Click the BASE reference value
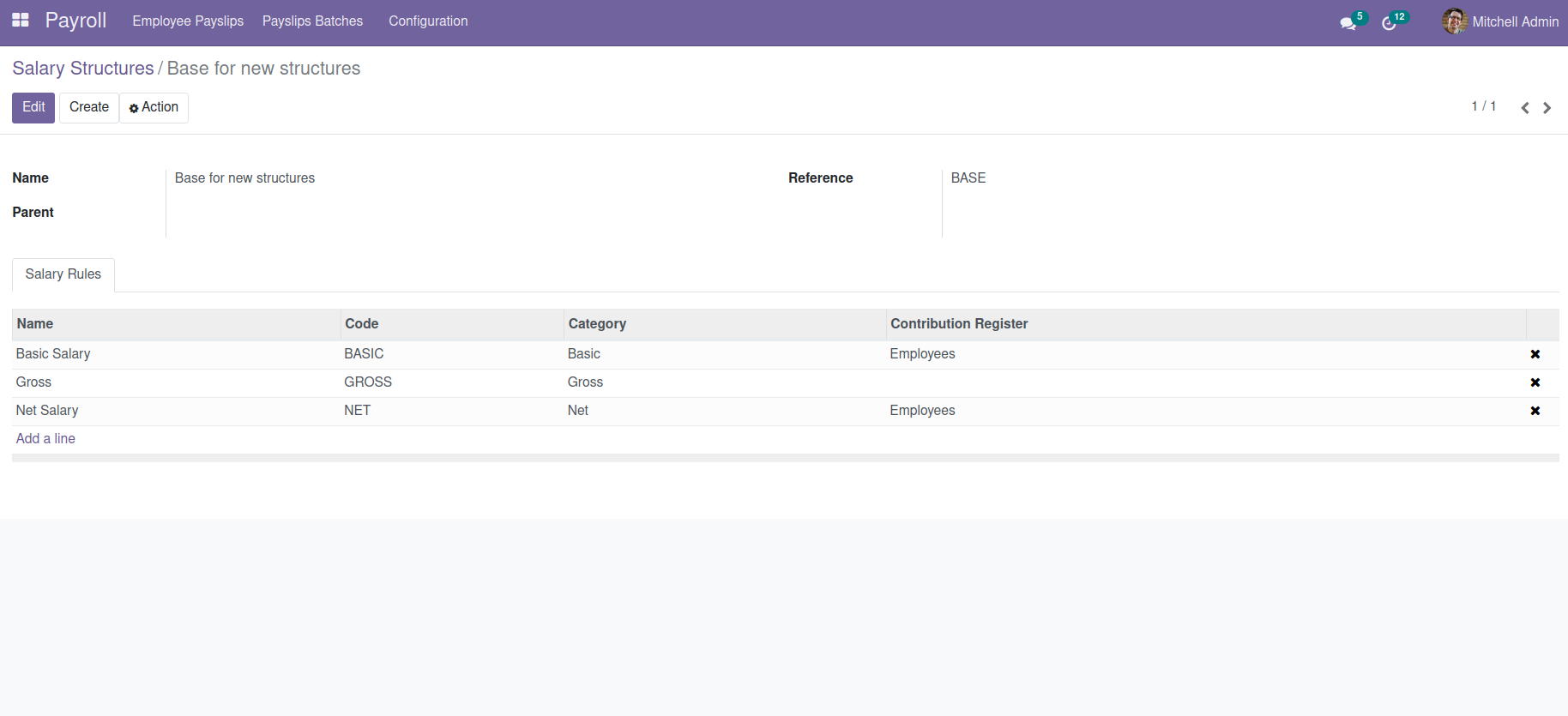Screen dimensions: 1568x716 pyautogui.click(x=968, y=178)
